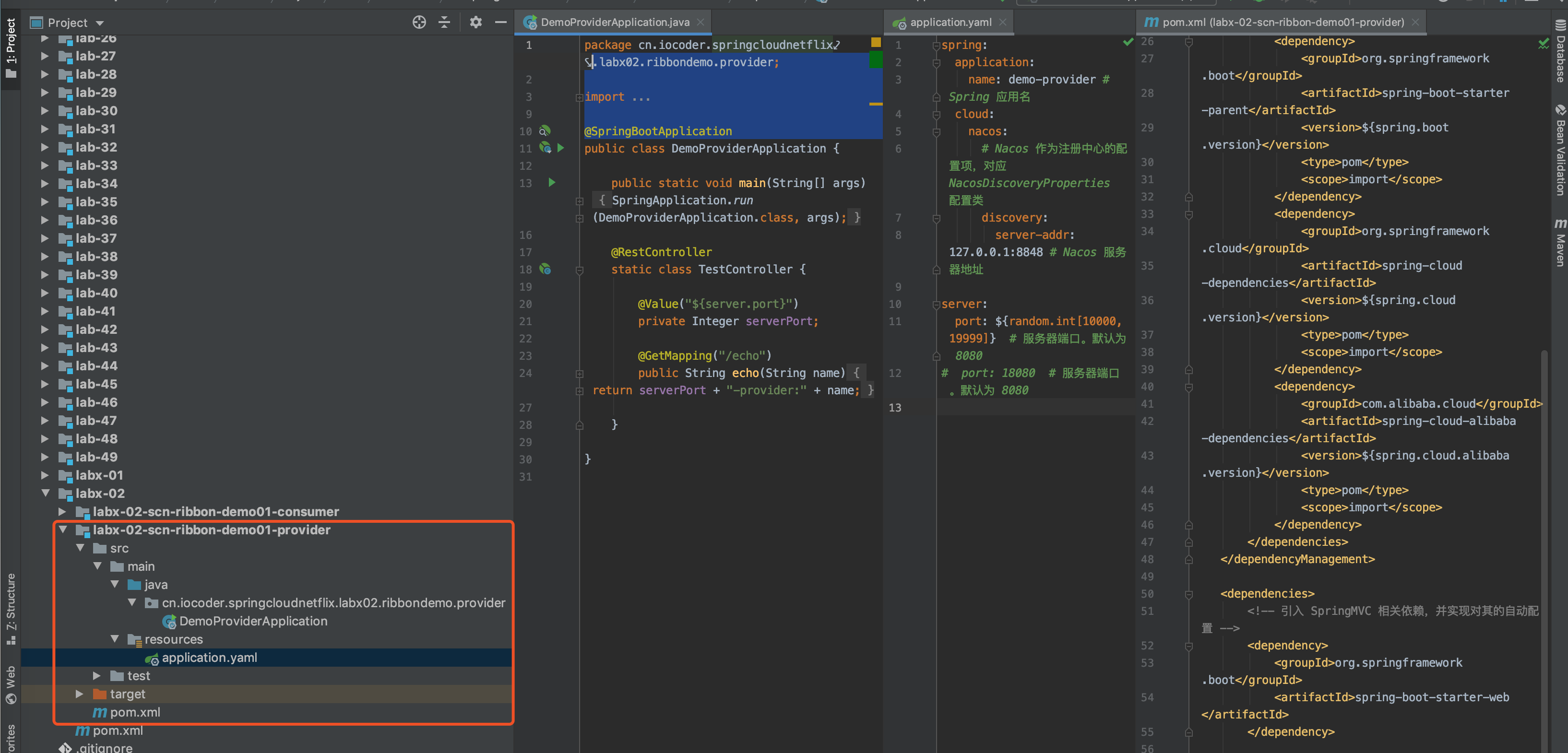Click green inspection checkmark in yaml editor
The width and height of the screenshot is (1568, 753).
point(1128,42)
